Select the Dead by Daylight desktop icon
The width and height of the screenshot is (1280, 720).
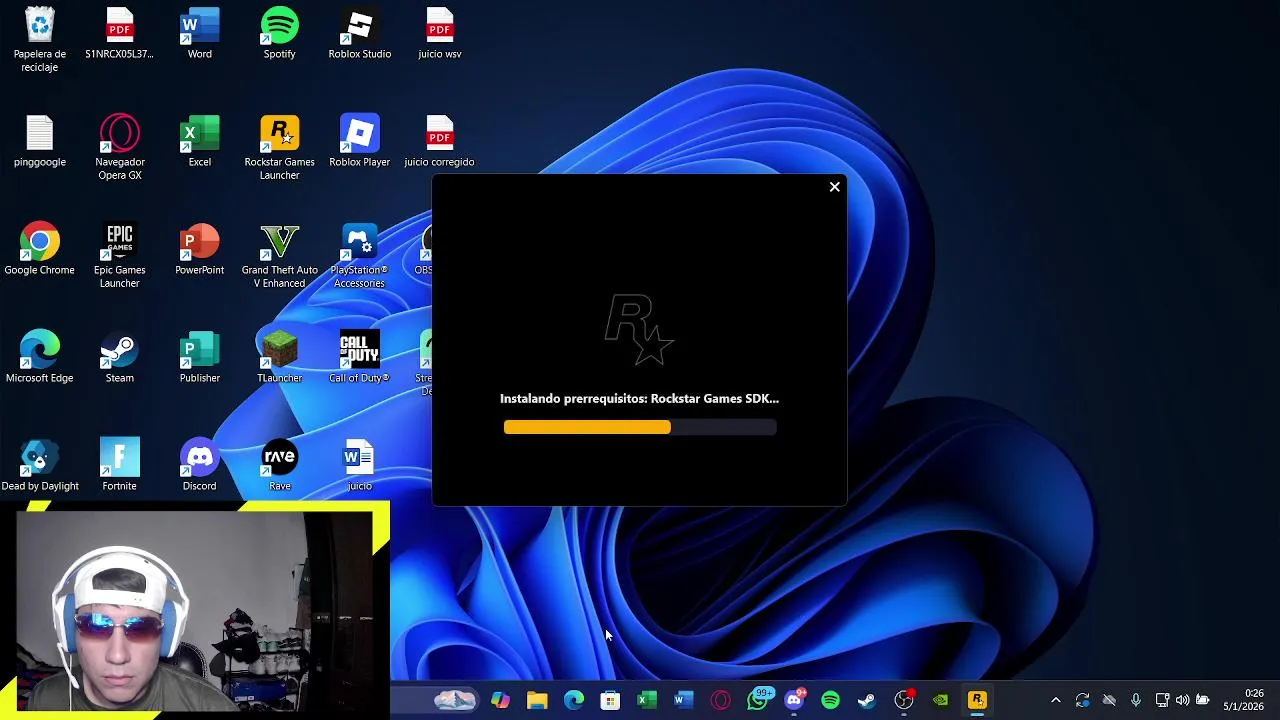pyautogui.click(x=40, y=465)
